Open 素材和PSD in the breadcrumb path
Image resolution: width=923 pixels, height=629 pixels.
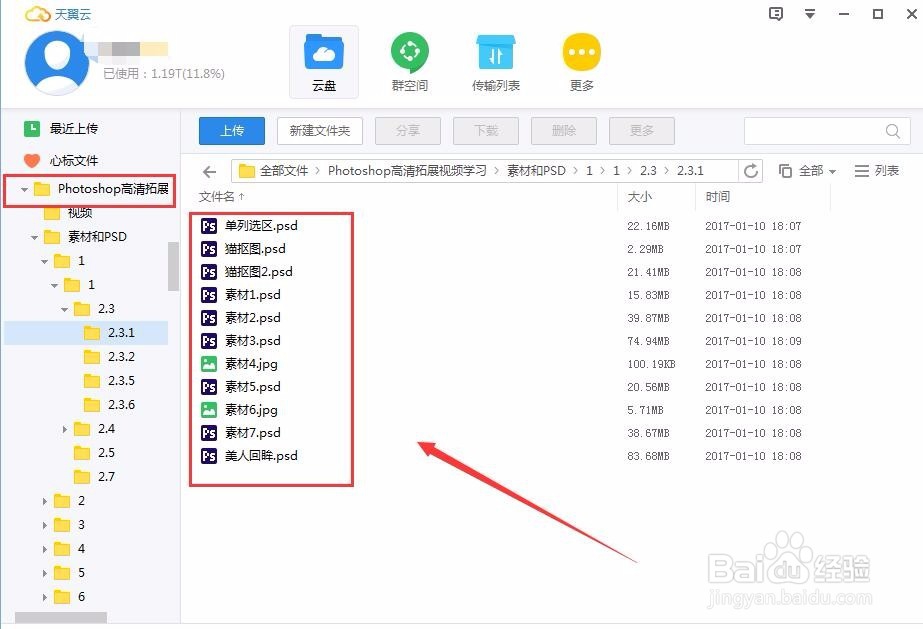point(539,170)
